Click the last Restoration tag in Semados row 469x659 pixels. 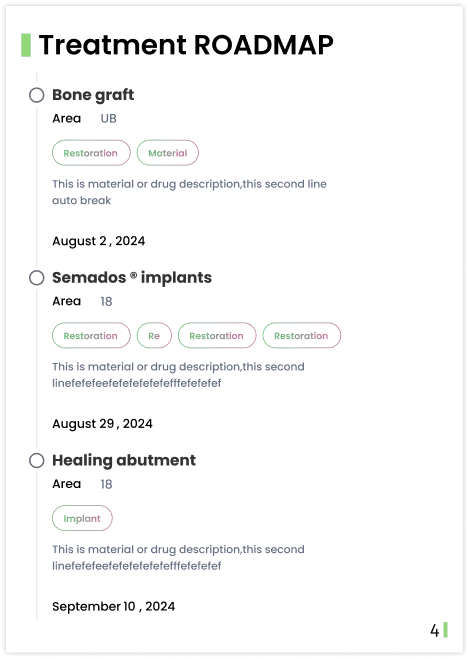coord(302,336)
